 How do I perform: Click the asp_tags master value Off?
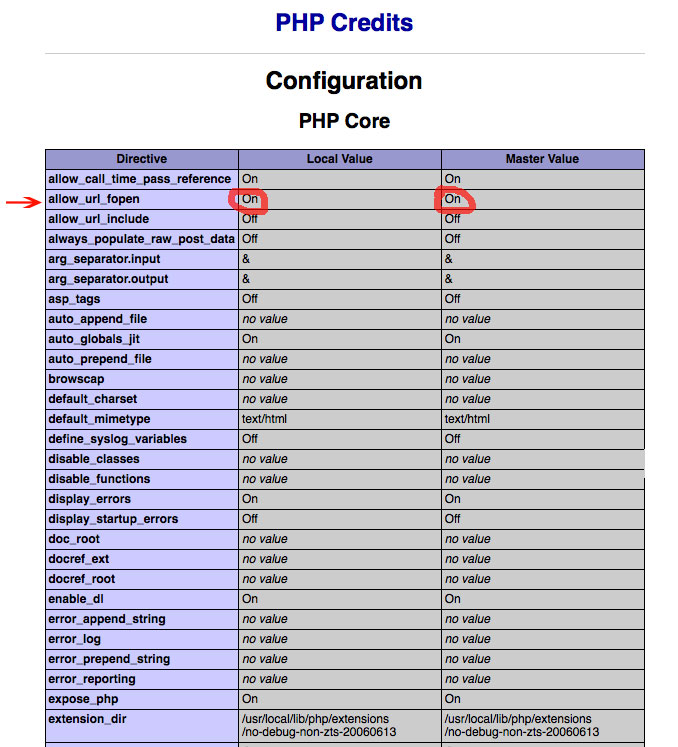(453, 299)
